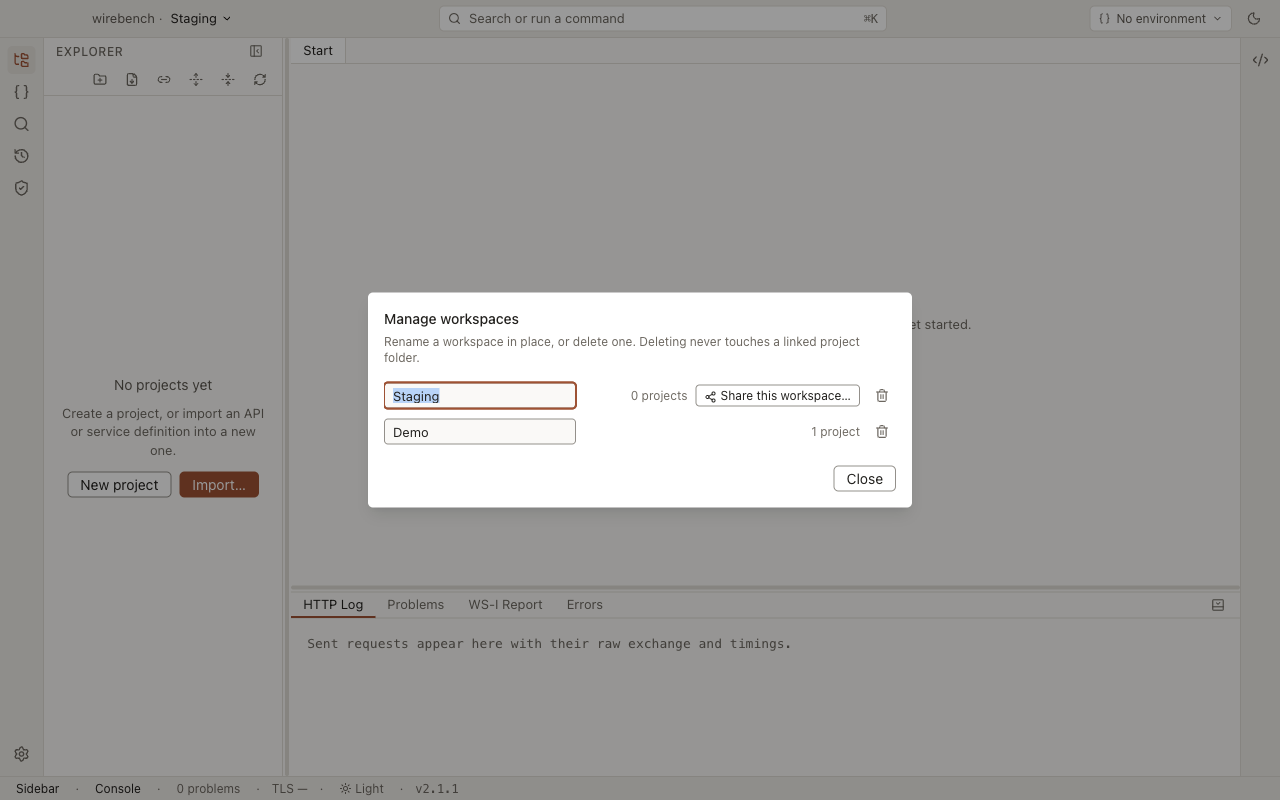Click the import file icon in Explorer

point(132,80)
